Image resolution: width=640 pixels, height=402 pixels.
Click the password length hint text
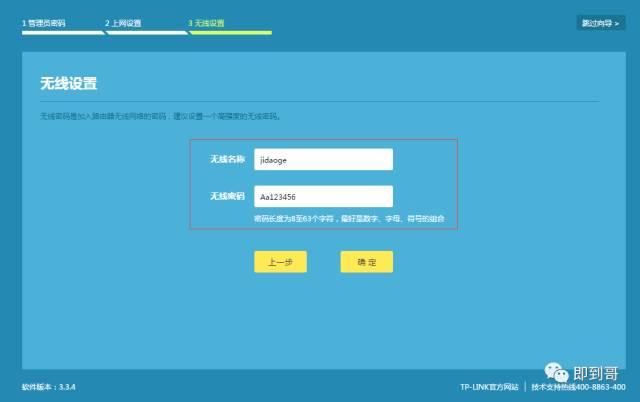(349, 219)
